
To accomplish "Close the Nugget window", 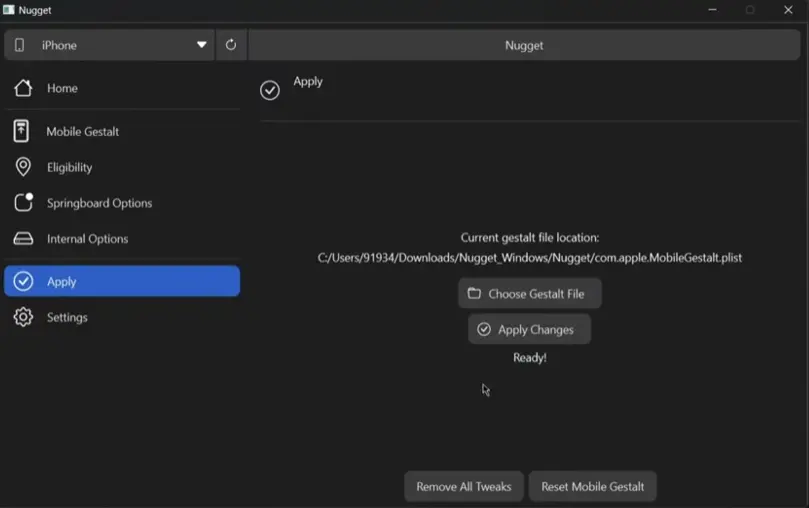I will coord(788,10).
